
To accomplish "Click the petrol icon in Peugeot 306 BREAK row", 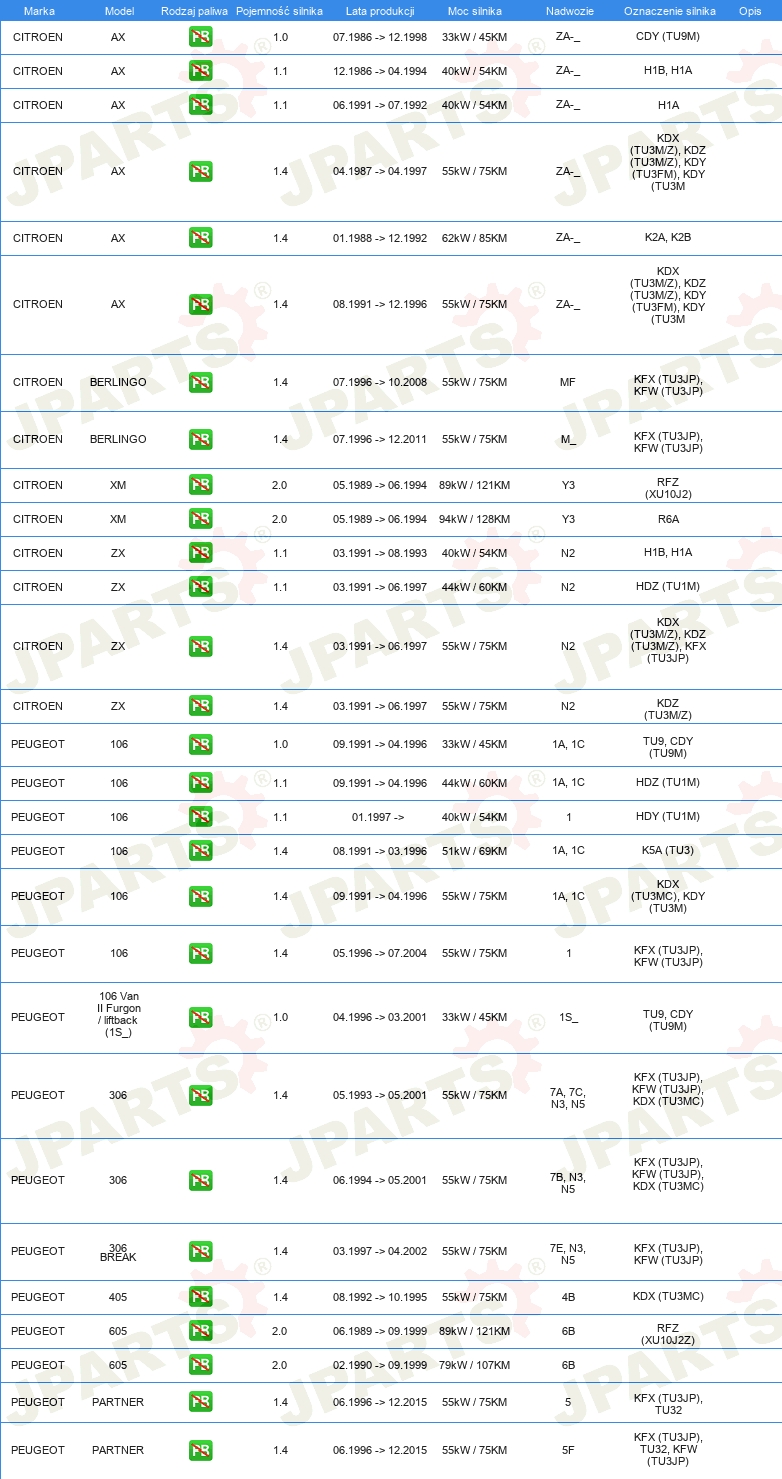I will (x=200, y=1252).
